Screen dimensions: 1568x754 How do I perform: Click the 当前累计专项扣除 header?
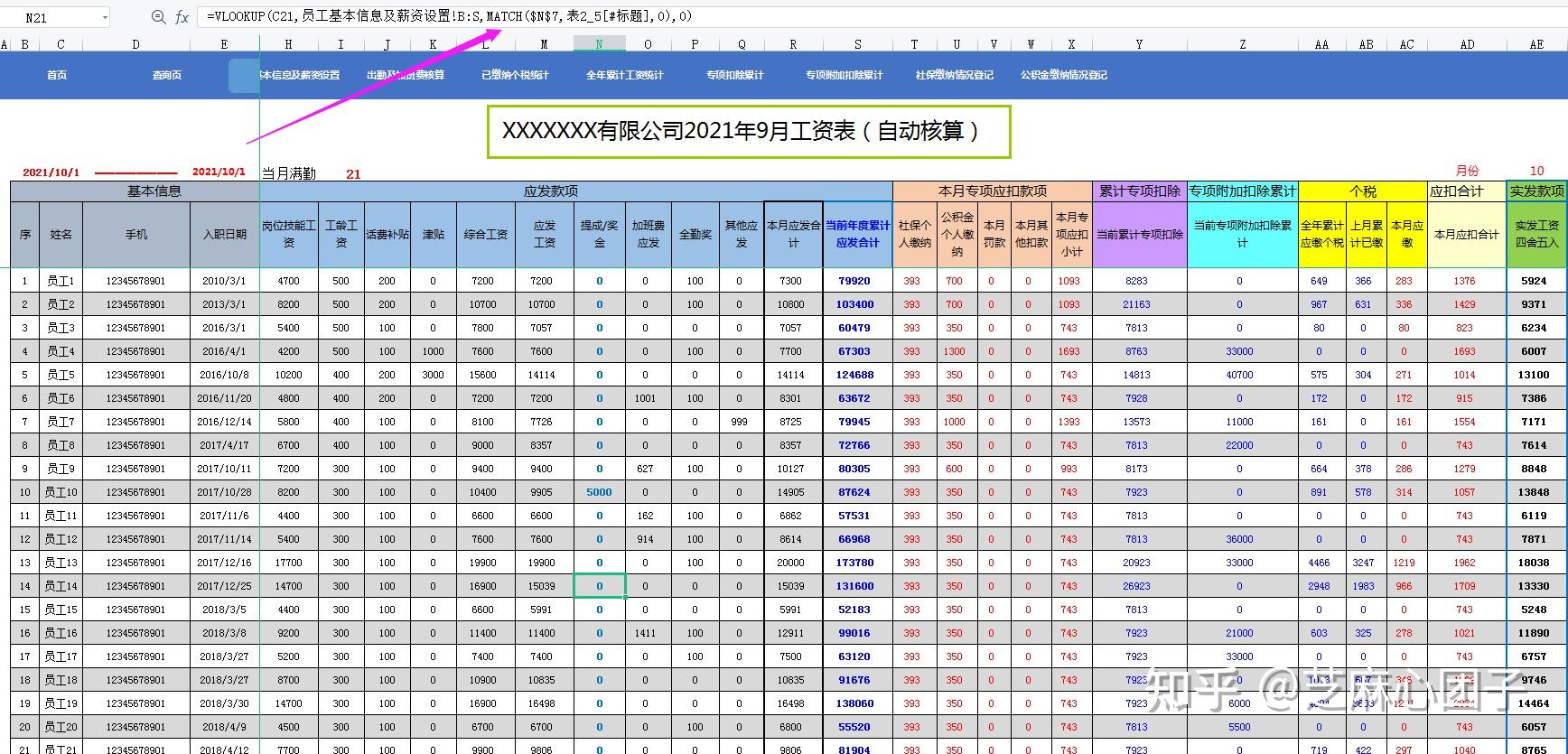[1139, 234]
